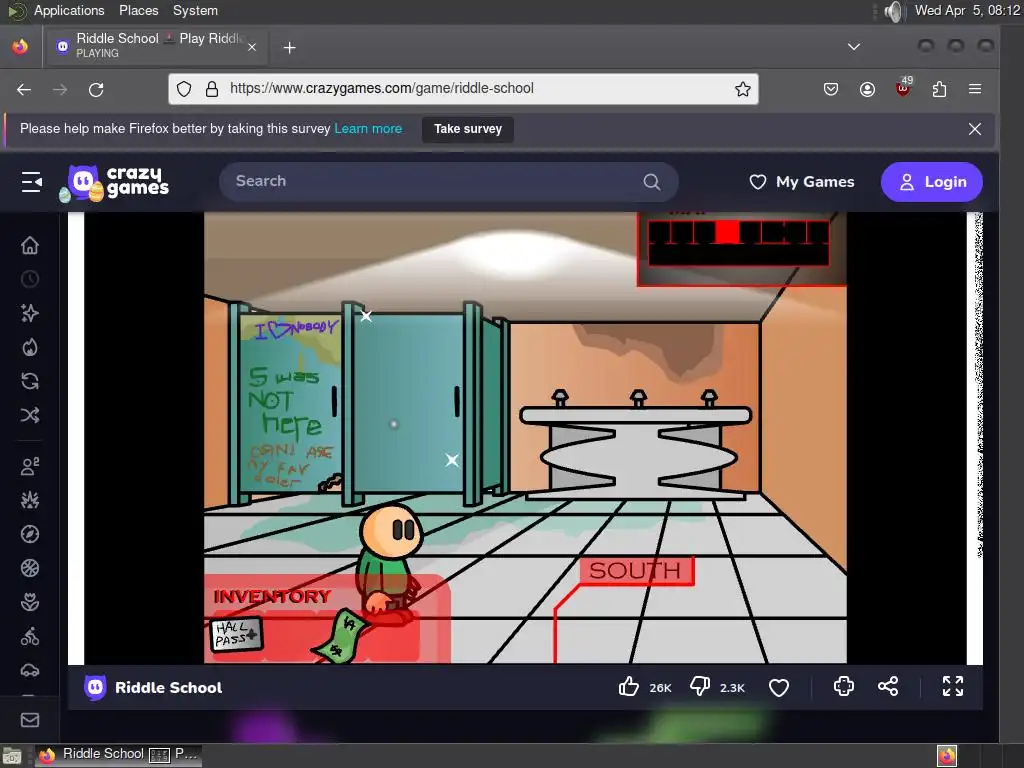Open the multiplayer people icon in sidebar

pos(29,466)
